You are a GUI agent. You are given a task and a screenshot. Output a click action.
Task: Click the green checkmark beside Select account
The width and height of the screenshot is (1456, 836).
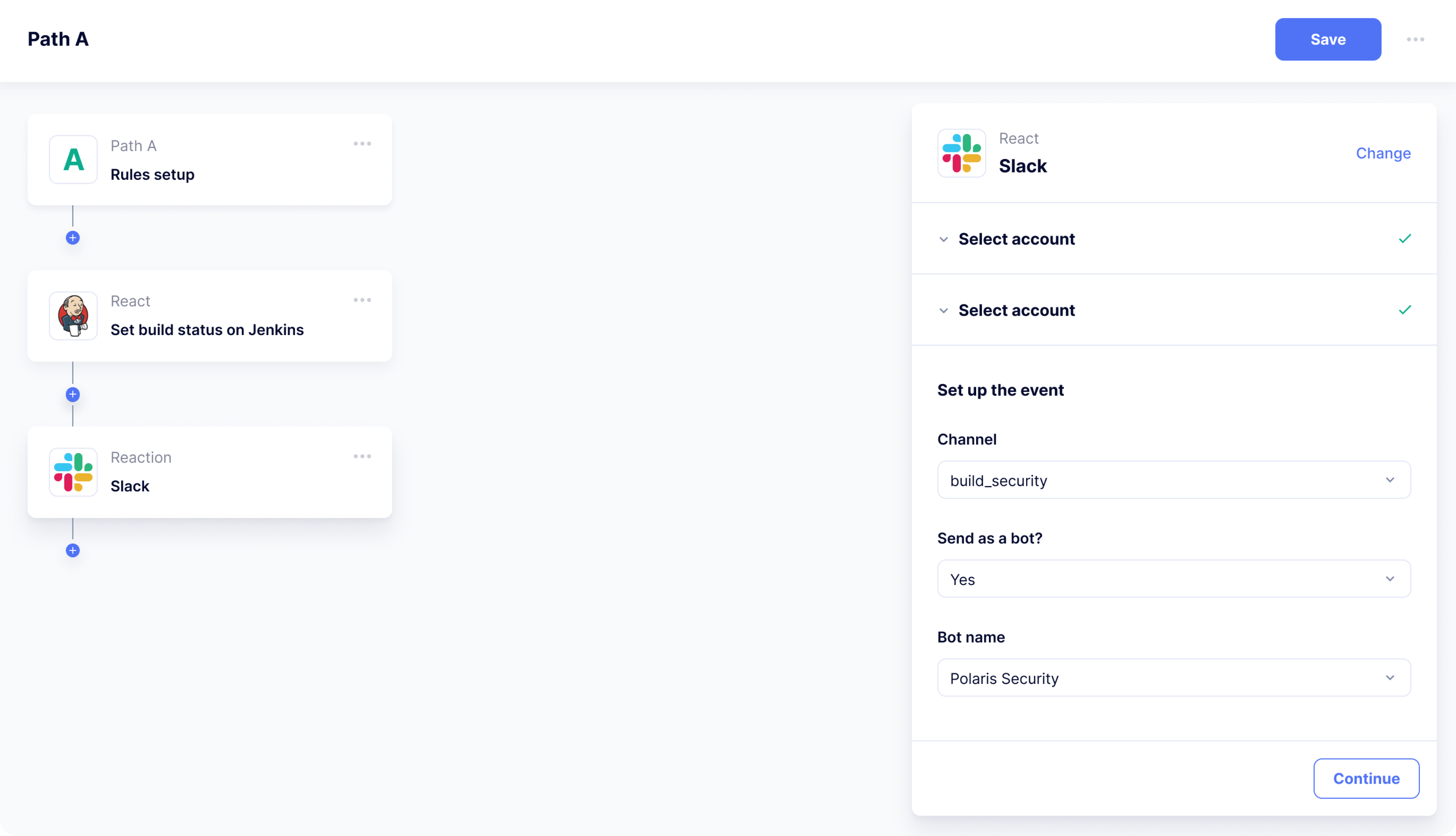click(1405, 238)
